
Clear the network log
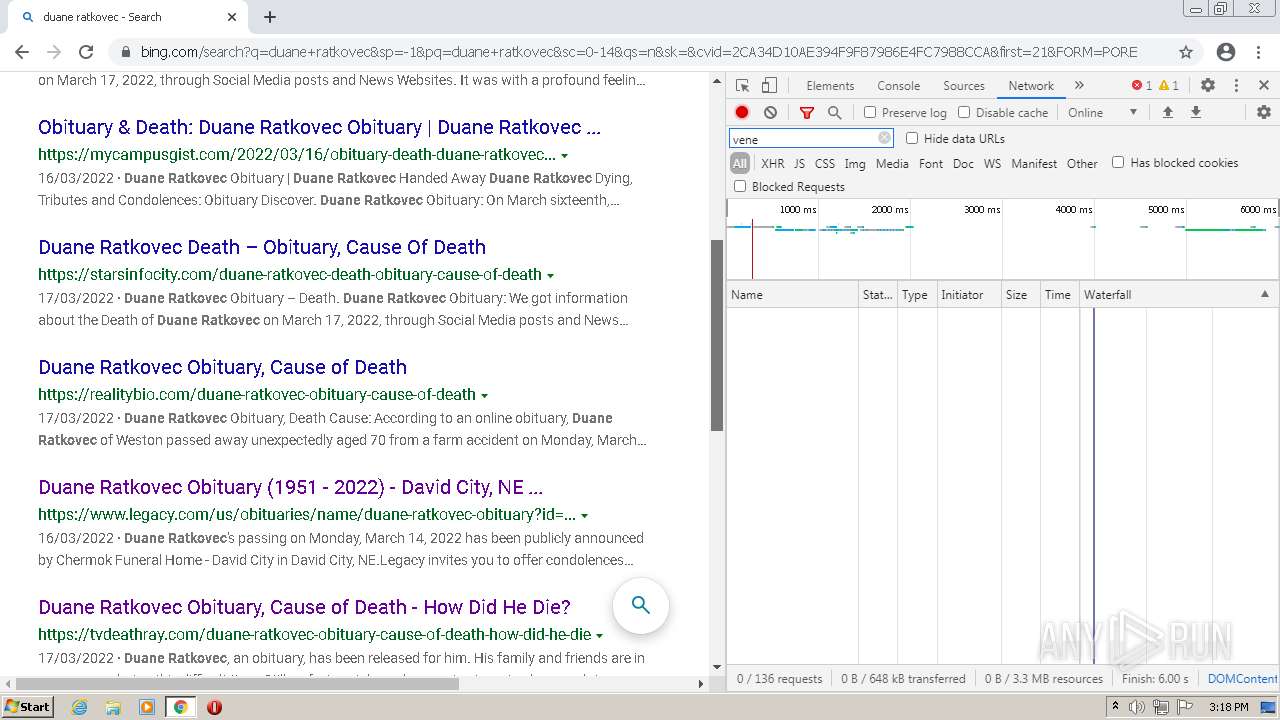tap(770, 113)
